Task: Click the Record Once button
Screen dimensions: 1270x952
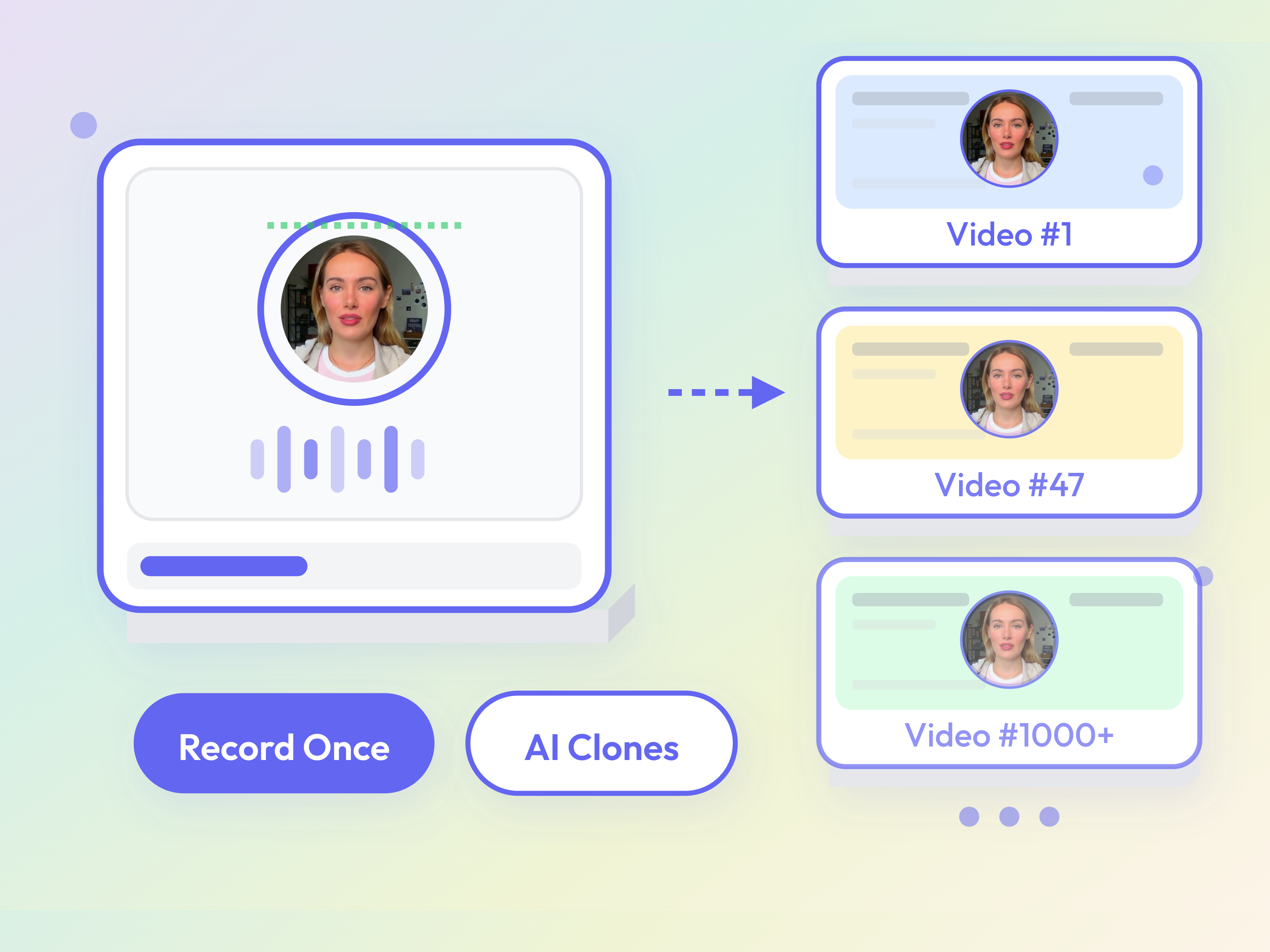Action: click(x=284, y=744)
